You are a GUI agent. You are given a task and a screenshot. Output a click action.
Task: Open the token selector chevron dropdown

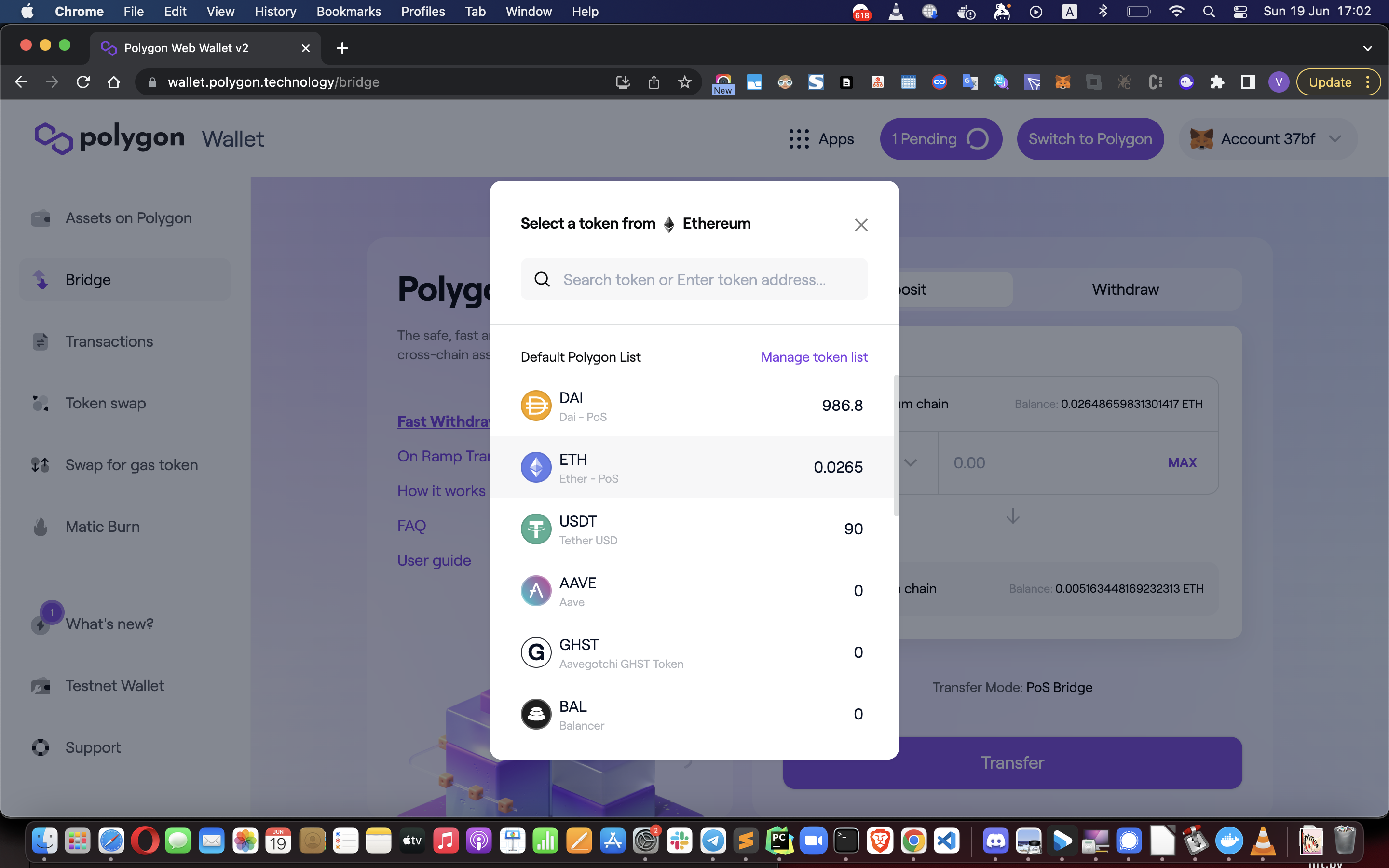[910, 463]
